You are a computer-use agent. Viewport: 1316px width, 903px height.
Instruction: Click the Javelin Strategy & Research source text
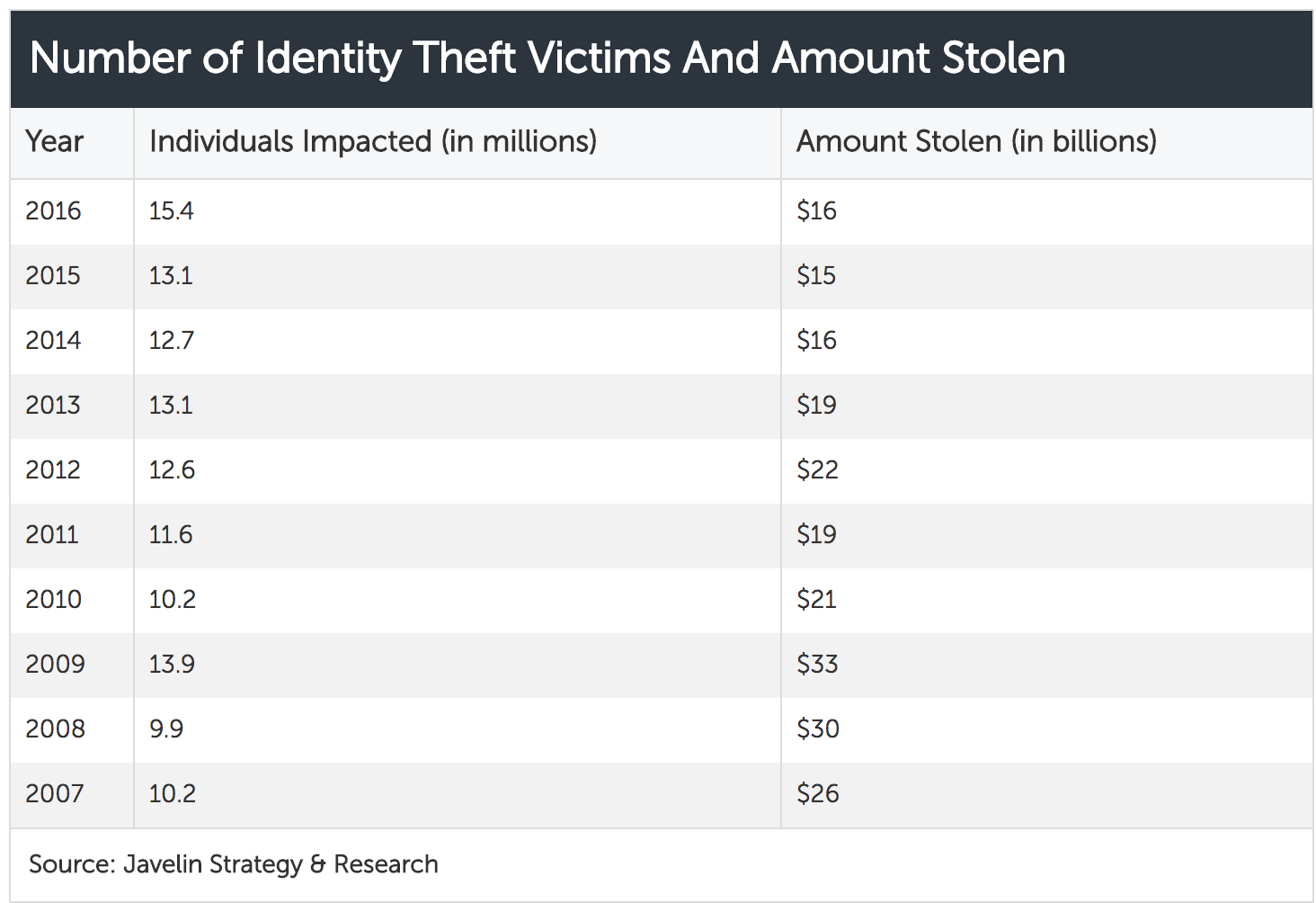click(x=280, y=864)
